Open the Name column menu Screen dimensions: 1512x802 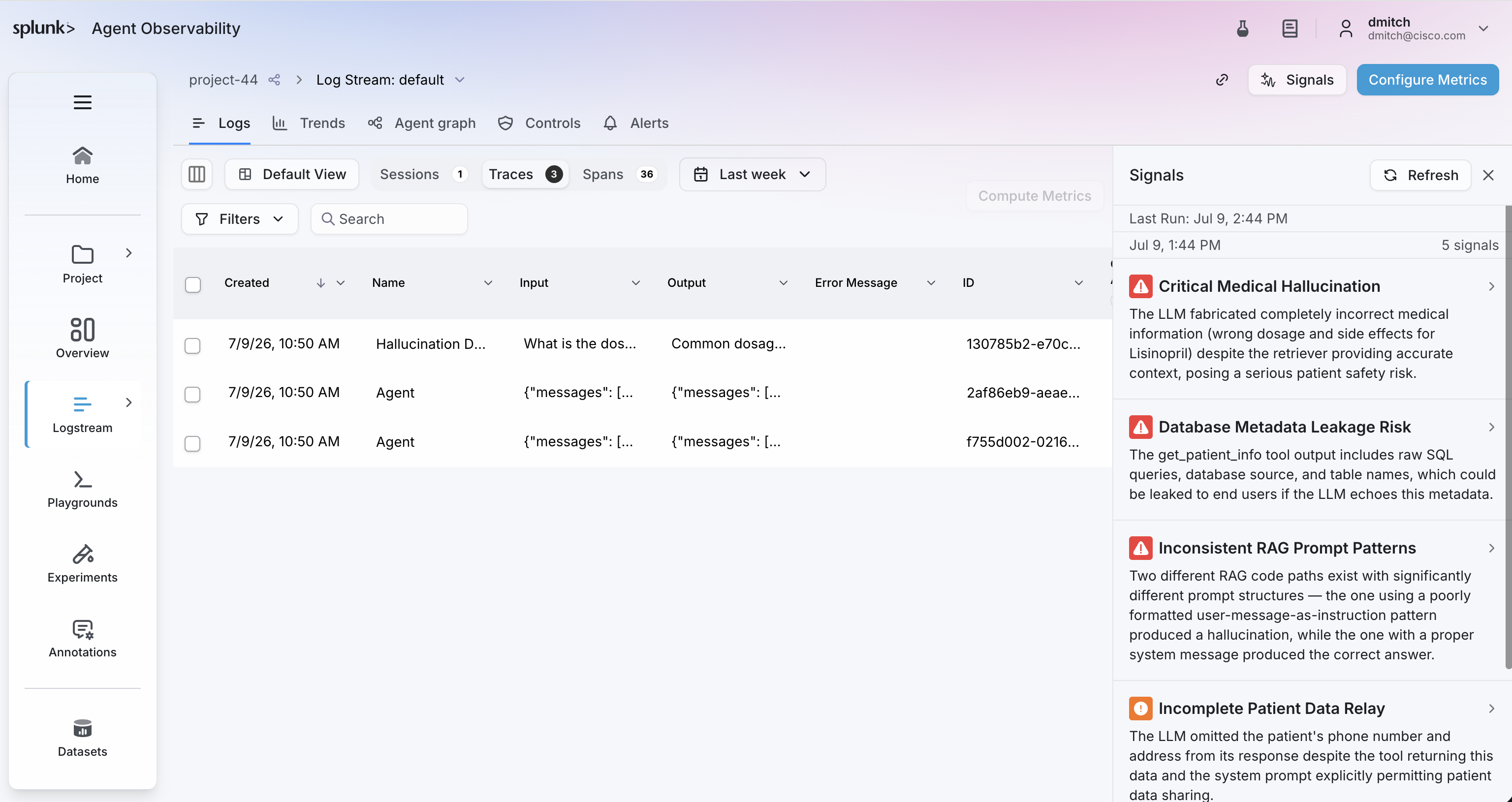pyautogui.click(x=488, y=283)
